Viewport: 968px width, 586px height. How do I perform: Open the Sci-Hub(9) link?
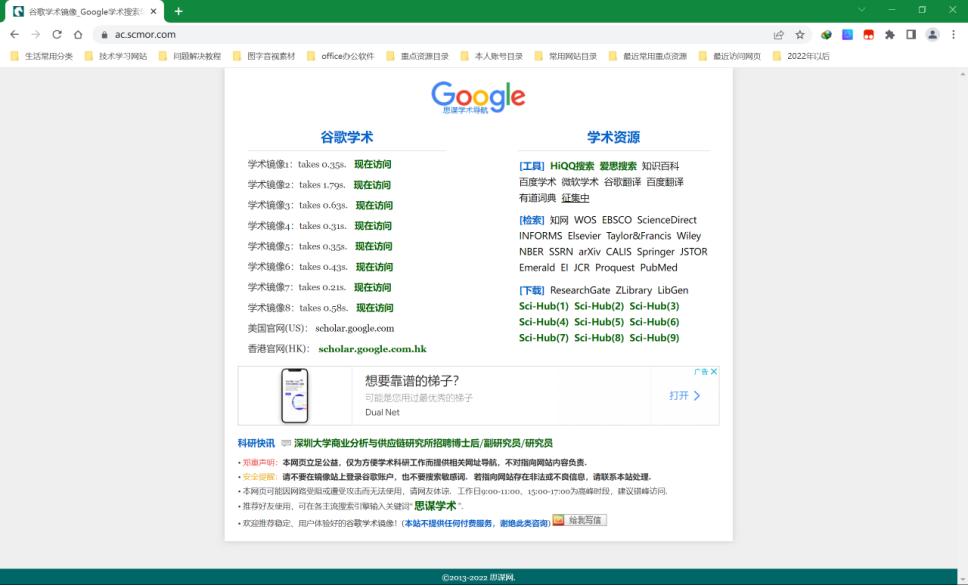(x=654, y=338)
